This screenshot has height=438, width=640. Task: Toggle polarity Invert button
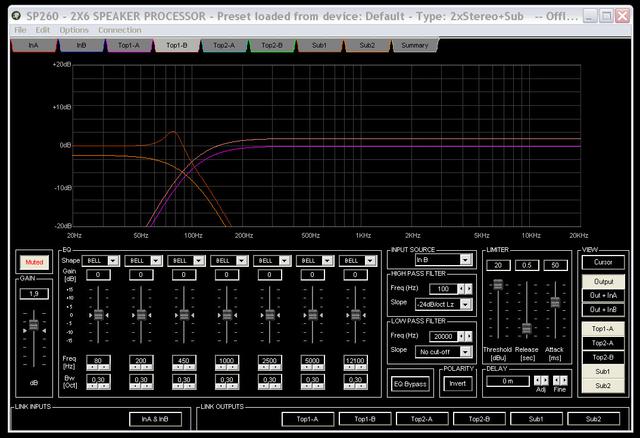tap(457, 382)
